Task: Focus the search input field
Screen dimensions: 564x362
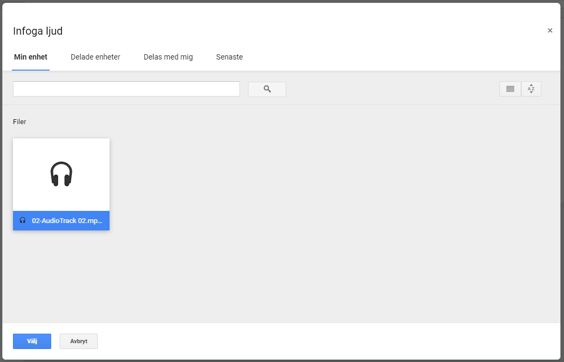Action: point(126,89)
